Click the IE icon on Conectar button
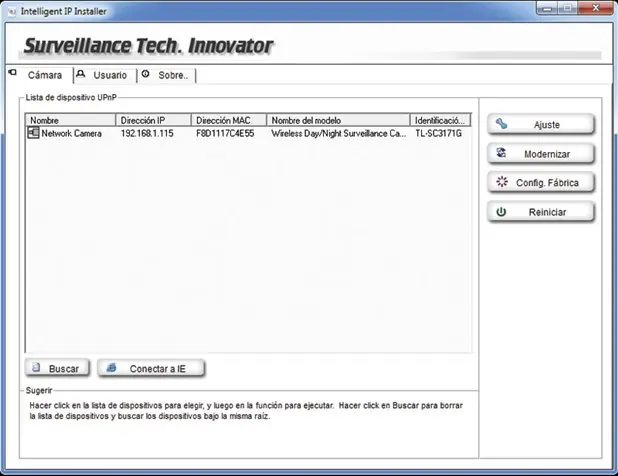618x476 pixels. click(112, 367)
